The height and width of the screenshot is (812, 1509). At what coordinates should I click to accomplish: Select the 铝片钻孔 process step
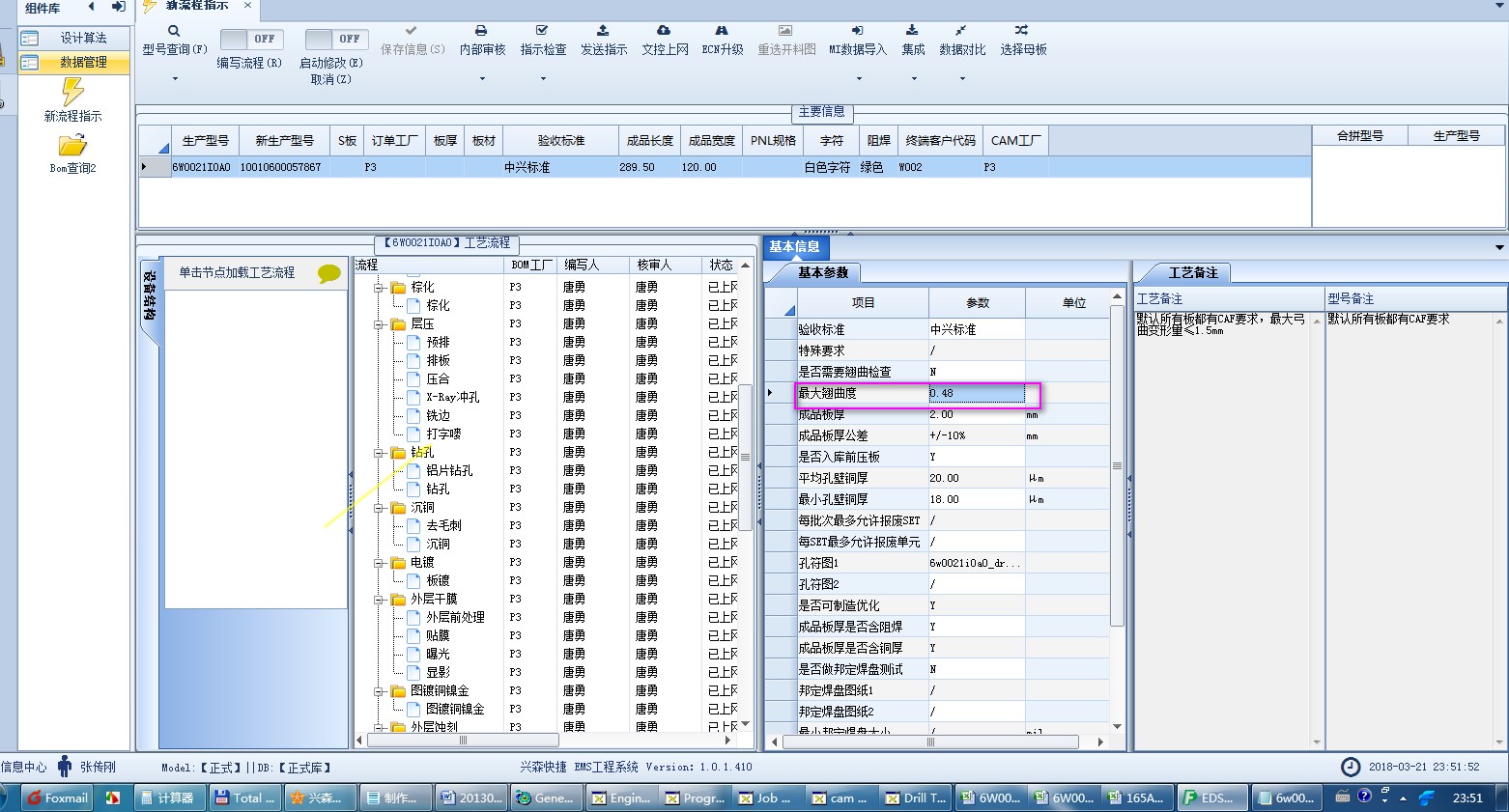(x=449, y=470)
